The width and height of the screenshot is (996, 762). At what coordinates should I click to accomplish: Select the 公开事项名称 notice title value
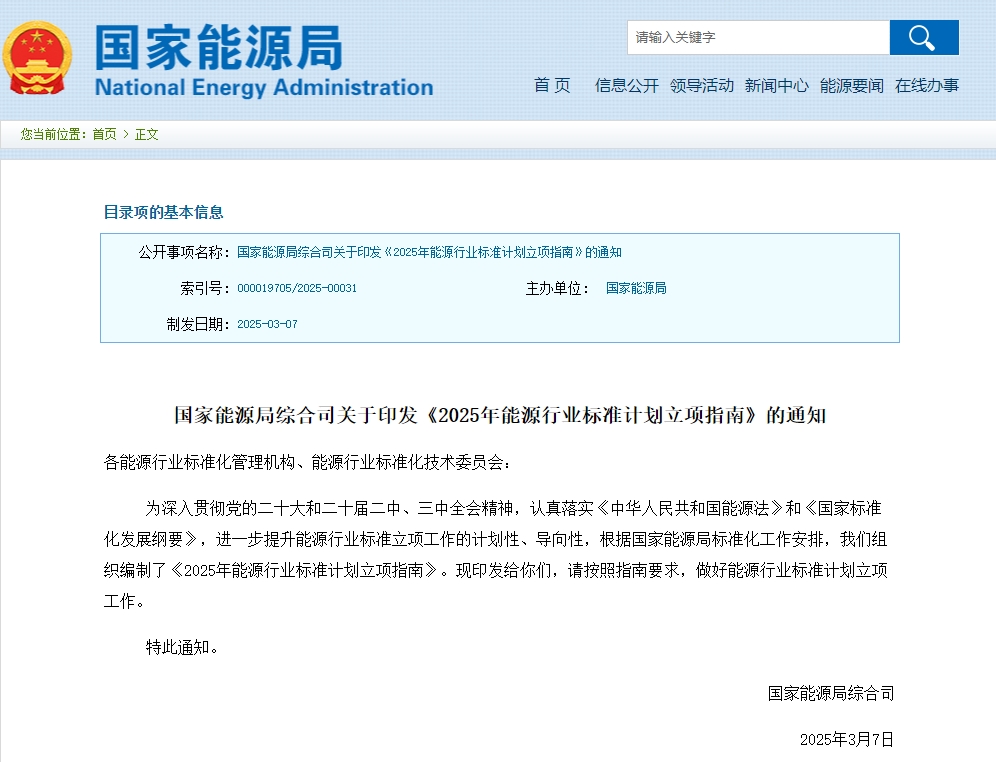[429, 252]
